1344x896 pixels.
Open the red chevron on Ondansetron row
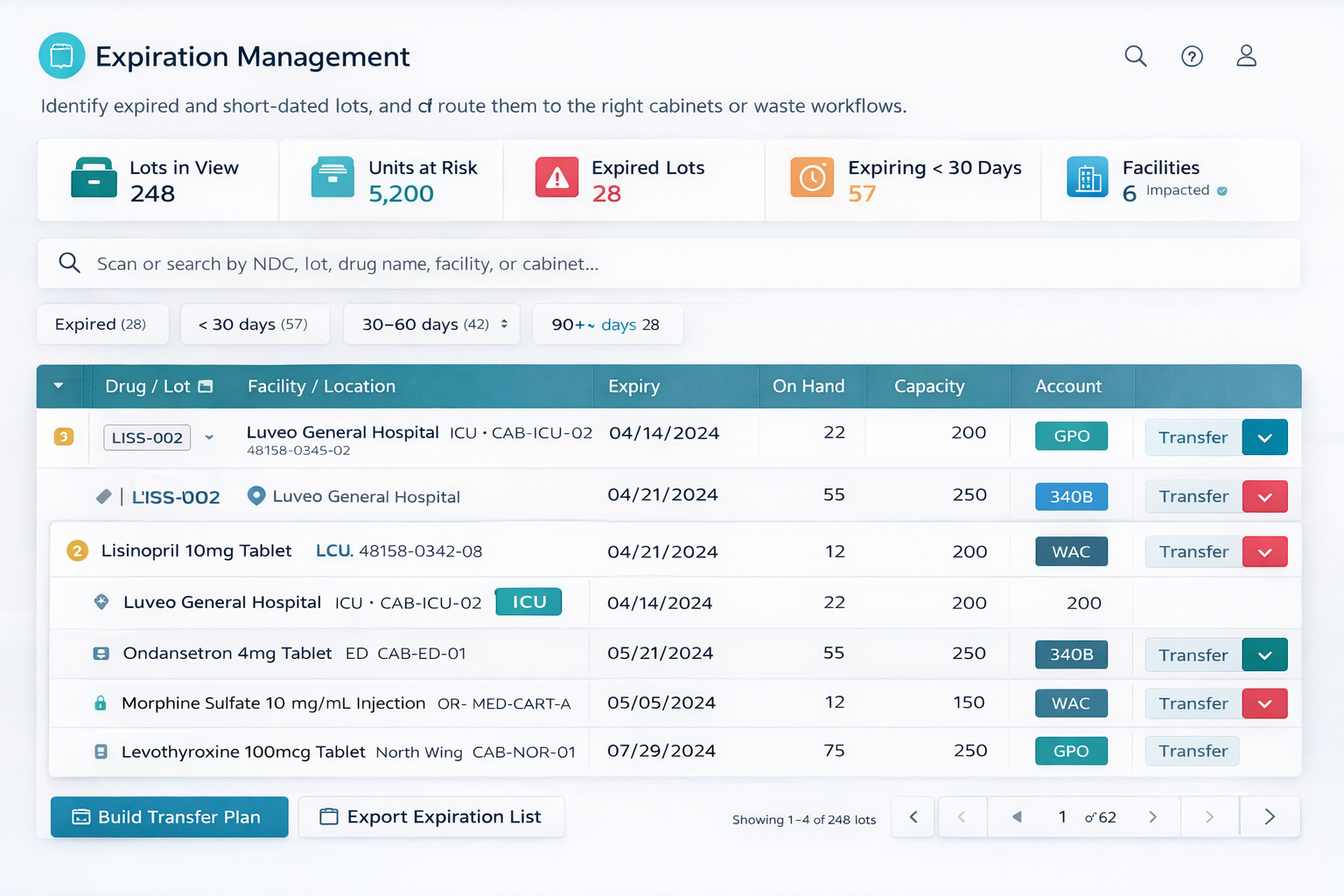pos(1264,654)
